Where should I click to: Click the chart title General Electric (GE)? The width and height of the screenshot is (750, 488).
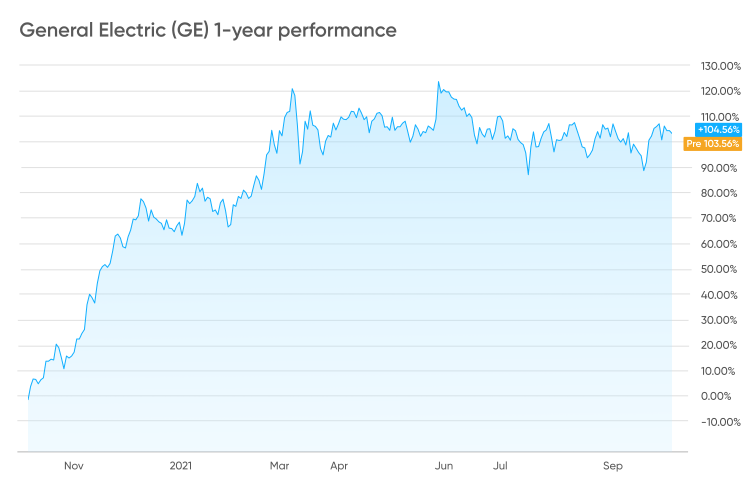[114, 30]
